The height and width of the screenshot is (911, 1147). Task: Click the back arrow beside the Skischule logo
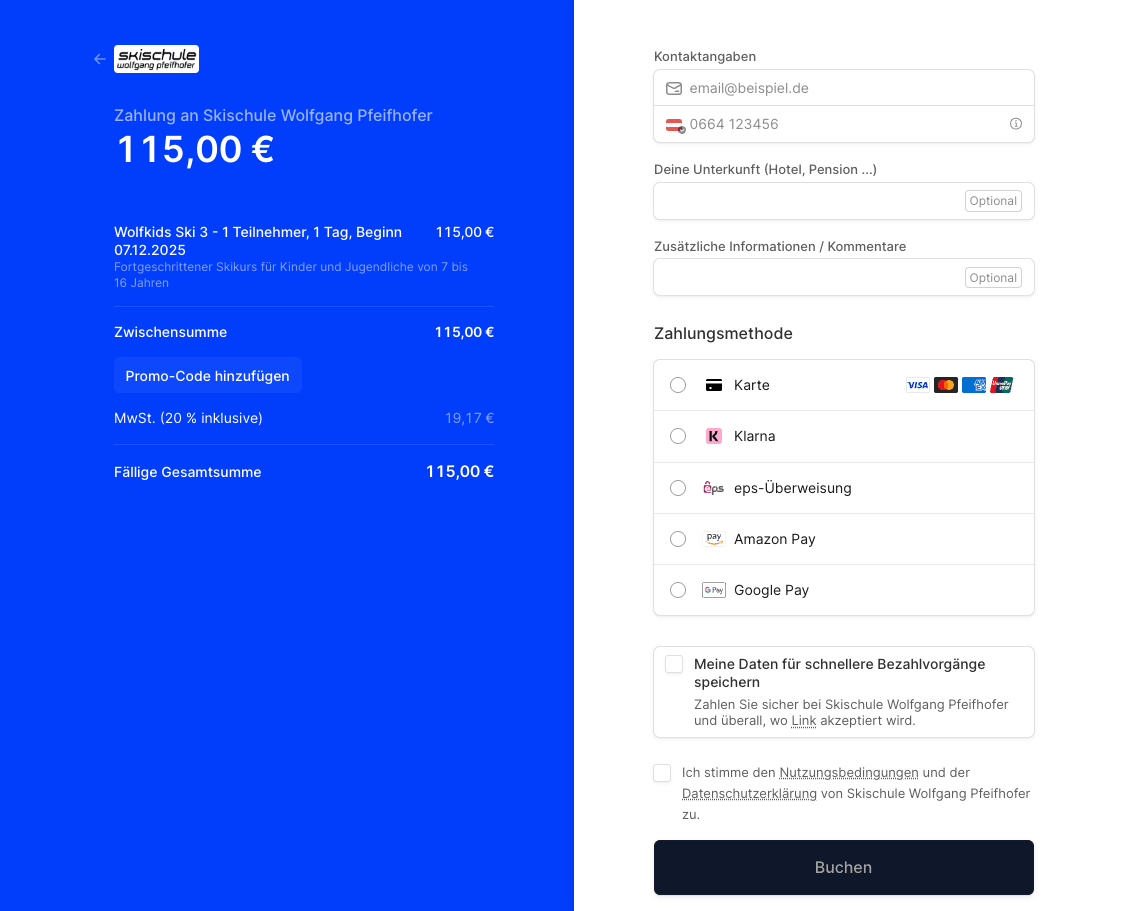(x=100, y=59)
